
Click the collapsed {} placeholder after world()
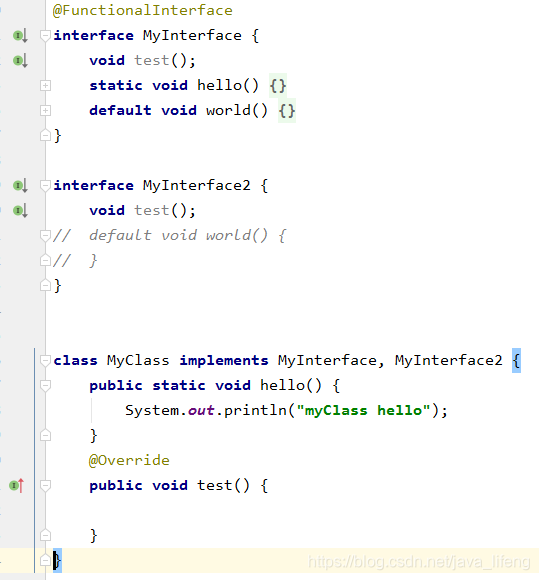287,111
